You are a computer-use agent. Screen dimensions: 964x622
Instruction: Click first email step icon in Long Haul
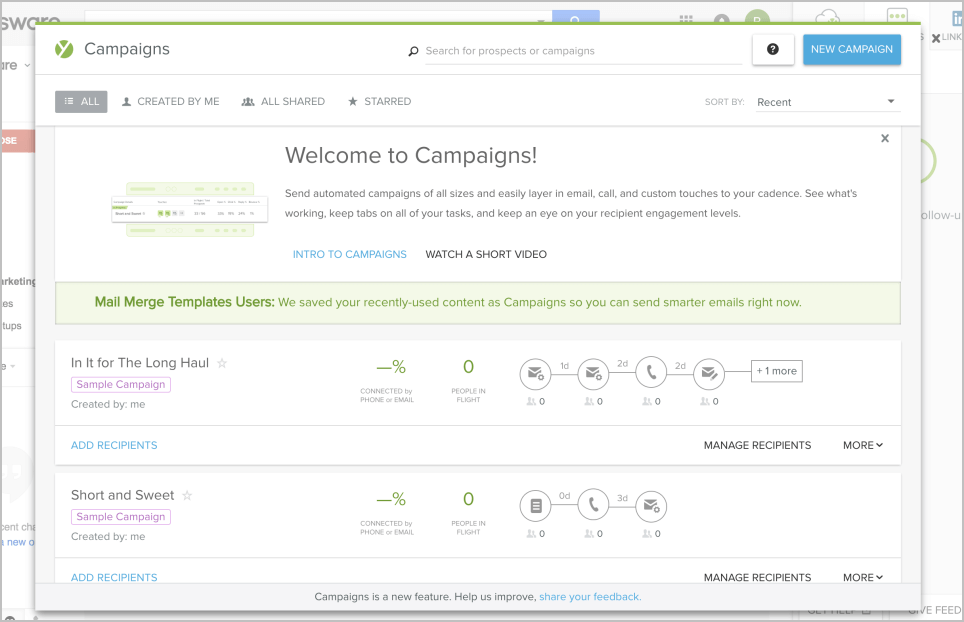[x=536, y=373]
